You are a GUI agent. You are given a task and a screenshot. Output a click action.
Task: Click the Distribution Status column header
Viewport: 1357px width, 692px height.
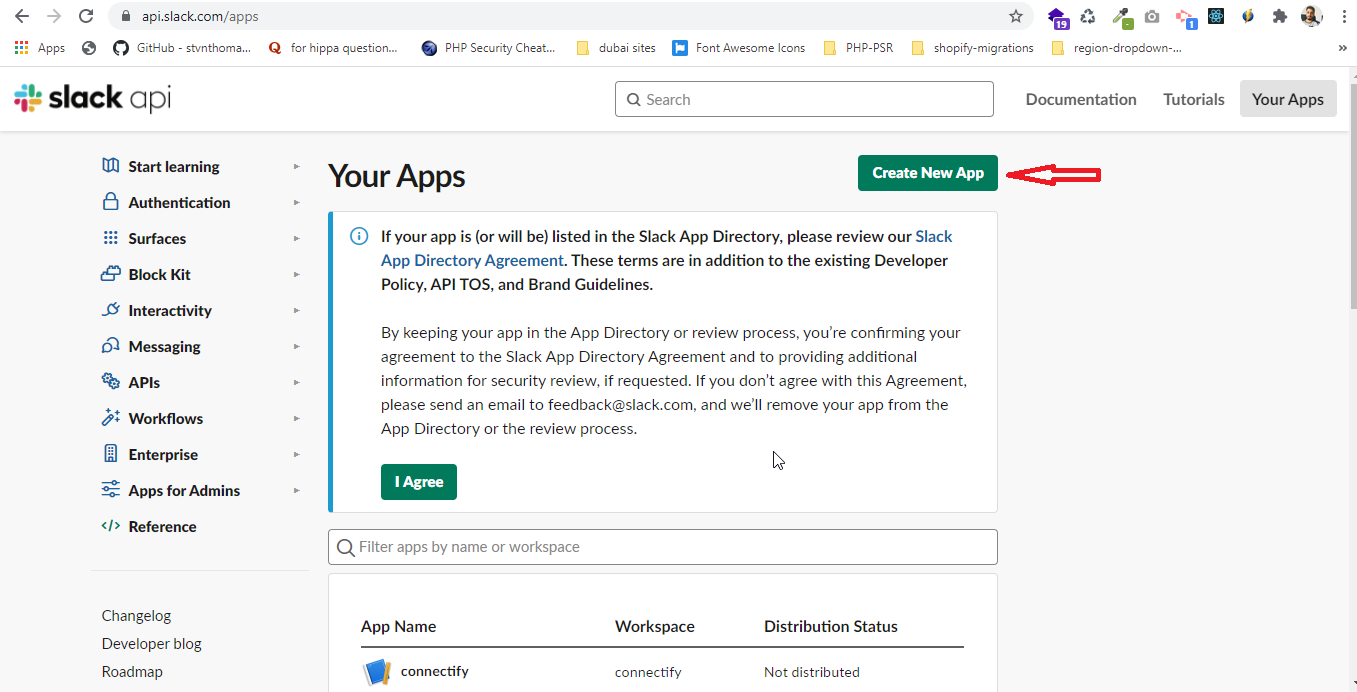(831, 626)
